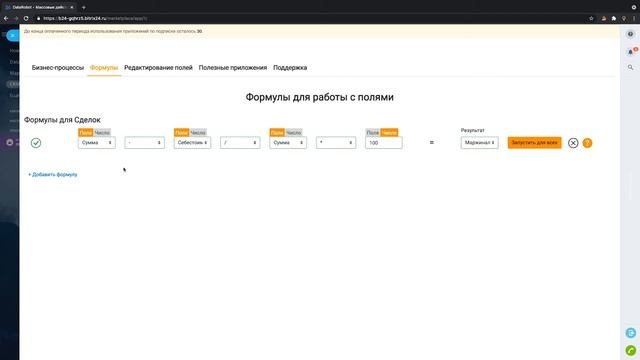Image resolution: width=640 pixels, height=360 pixels.
Task: Open the browser extensions puzzle icon
Action: (613, 18)
